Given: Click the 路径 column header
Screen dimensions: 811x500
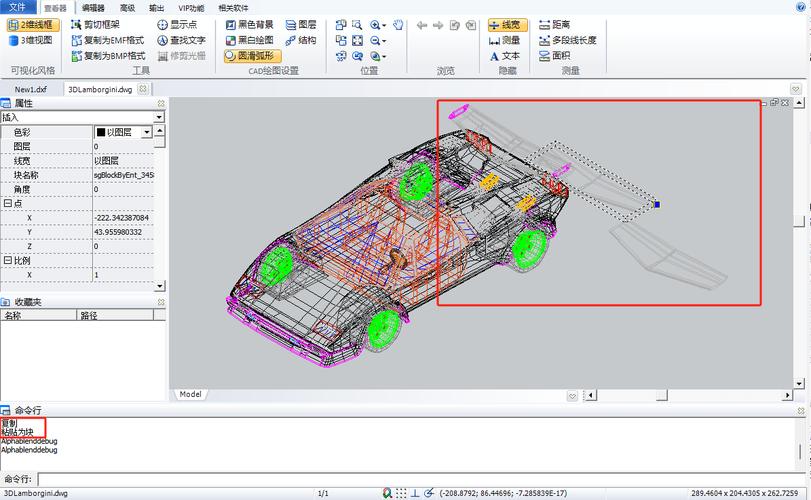Looking at the screenshot, I should click(115, 315).
